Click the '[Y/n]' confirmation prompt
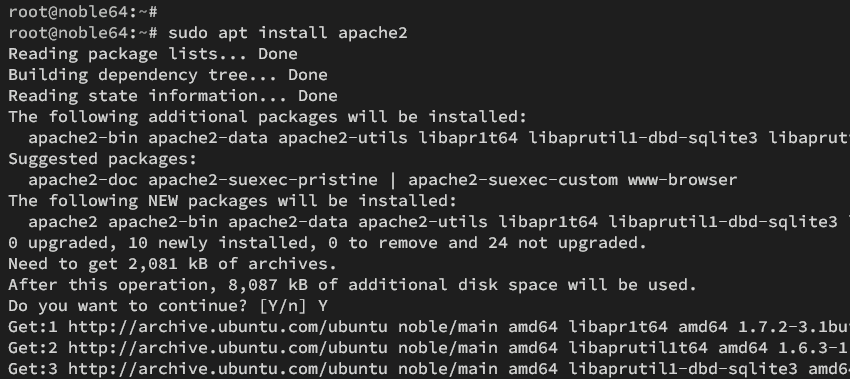 pyautogui.click(x=282, y=306)
